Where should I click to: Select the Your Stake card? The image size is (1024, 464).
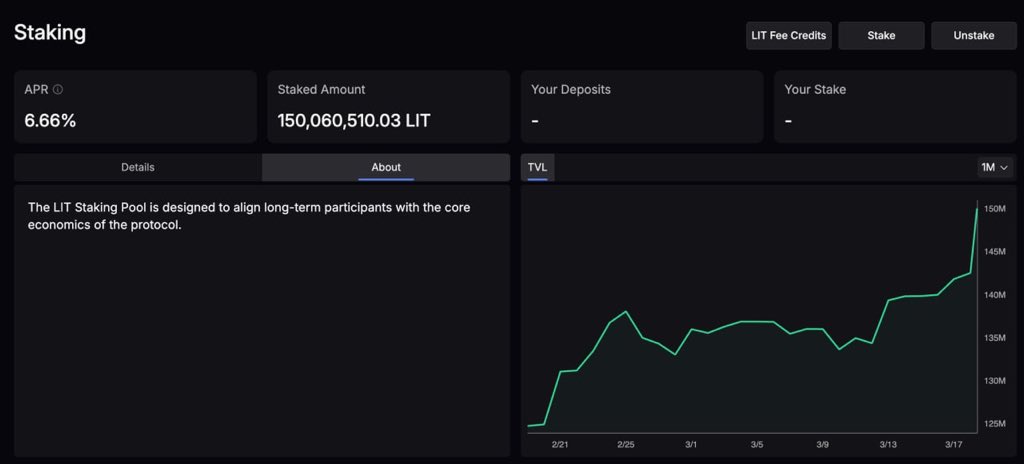pyautogui.click(x=894, y=106)
